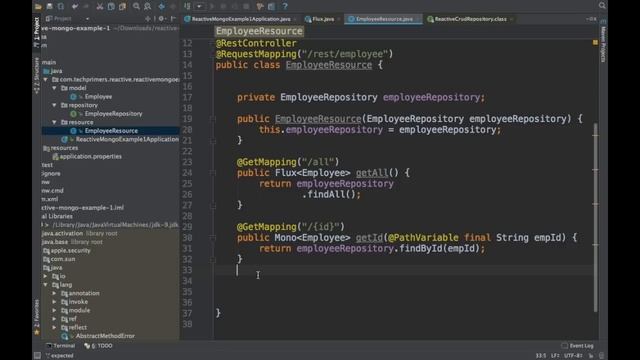Image resolution: width=640 pixels, height=360 pixels.
Task: Click the Synchronize toolbar icon
Action: click(61, 6)
